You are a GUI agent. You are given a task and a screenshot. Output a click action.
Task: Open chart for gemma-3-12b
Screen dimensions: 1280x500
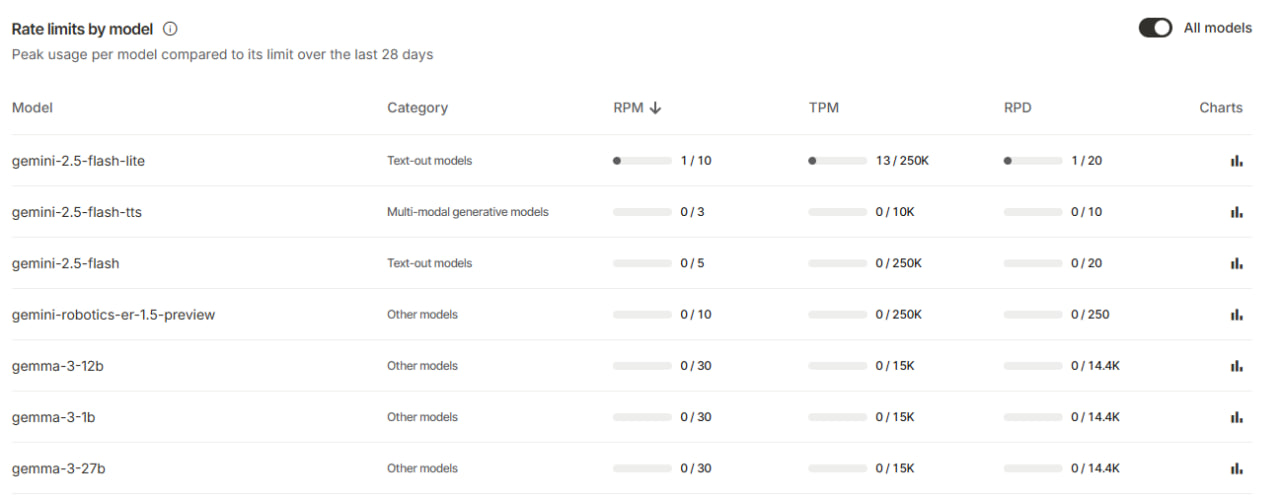[1237, 366]
